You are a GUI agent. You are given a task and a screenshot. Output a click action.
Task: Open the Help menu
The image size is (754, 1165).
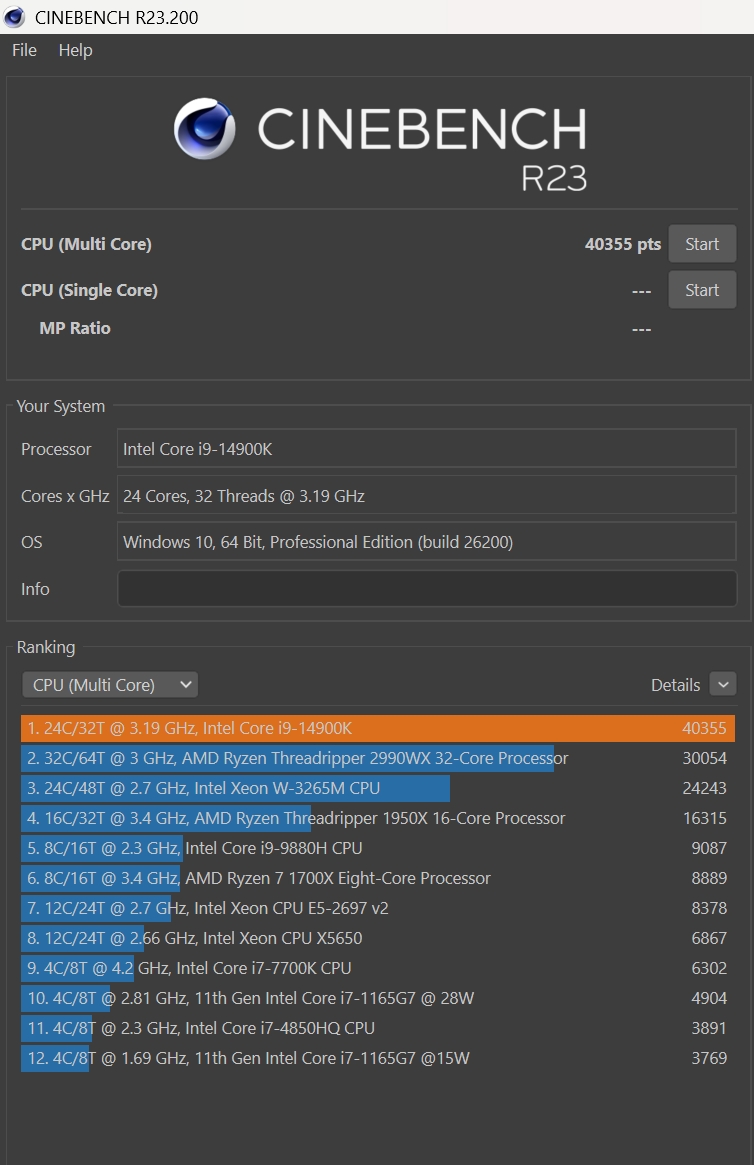75,50
